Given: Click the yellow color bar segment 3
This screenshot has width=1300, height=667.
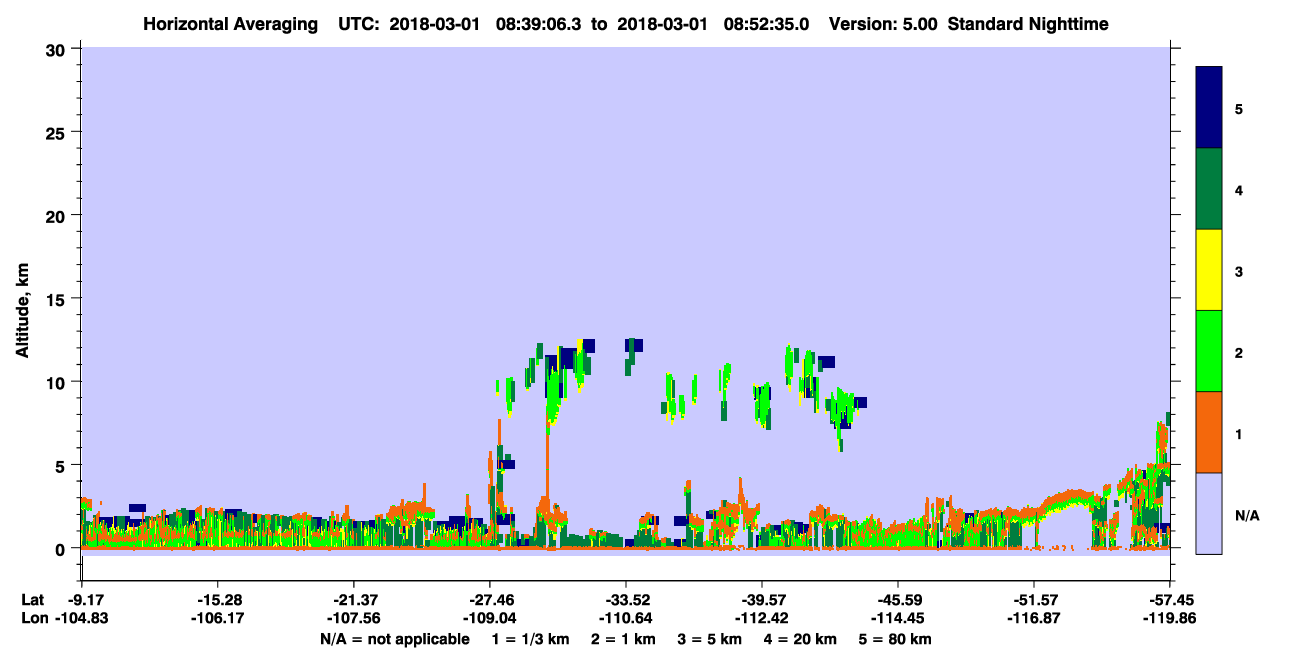Looking at the screenshot, I should 1209,270.
